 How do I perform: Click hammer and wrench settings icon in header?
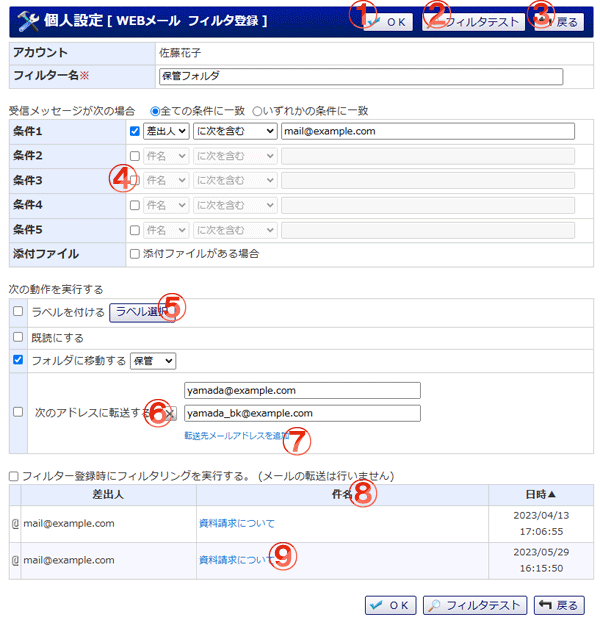[x=28, y=21]
